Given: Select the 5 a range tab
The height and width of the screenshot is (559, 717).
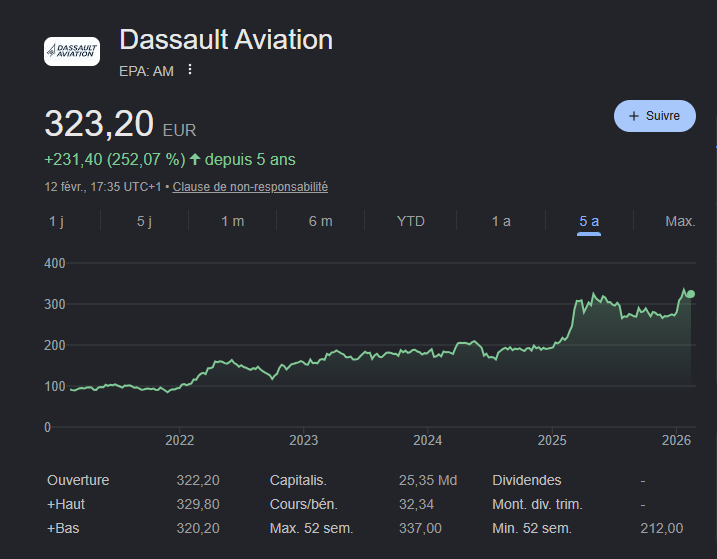Looking at the screenshot, I should (x=589, y=221).
